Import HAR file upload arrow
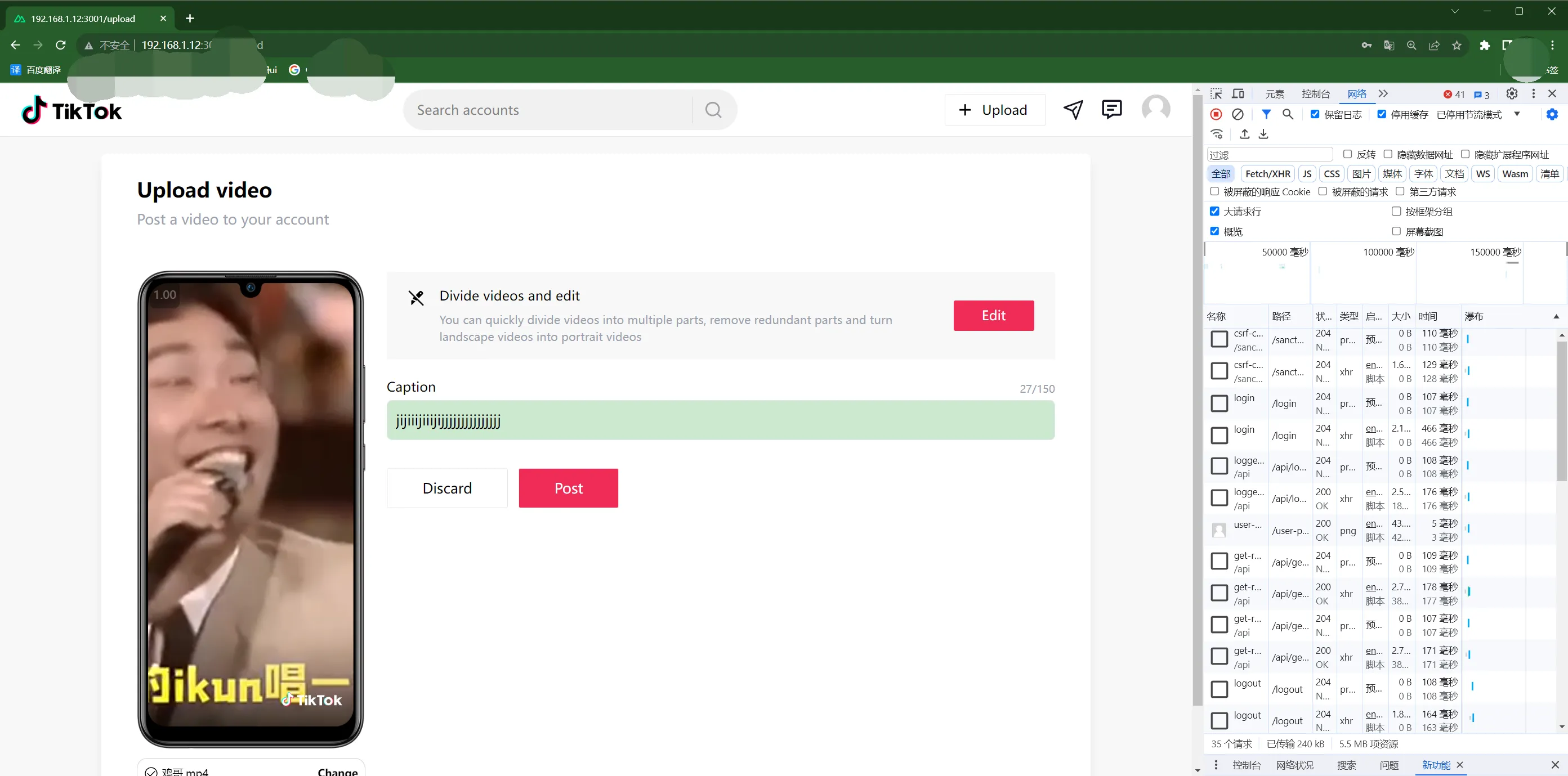The width and height of the screenshot is (1568, 776). tap(1245, 134)
